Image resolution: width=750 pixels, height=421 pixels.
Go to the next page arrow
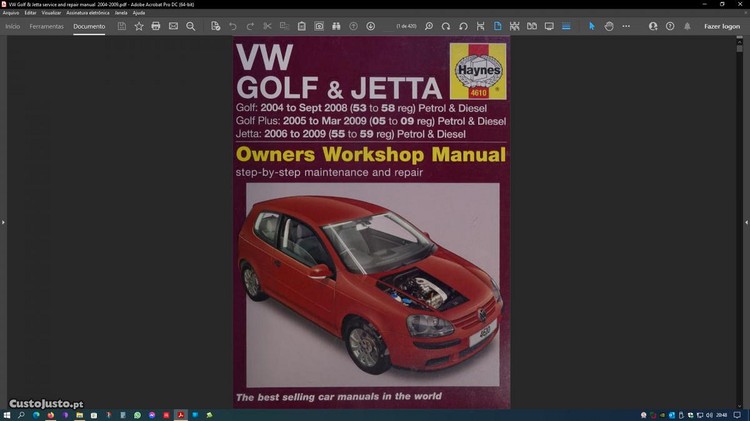[371, 26]
